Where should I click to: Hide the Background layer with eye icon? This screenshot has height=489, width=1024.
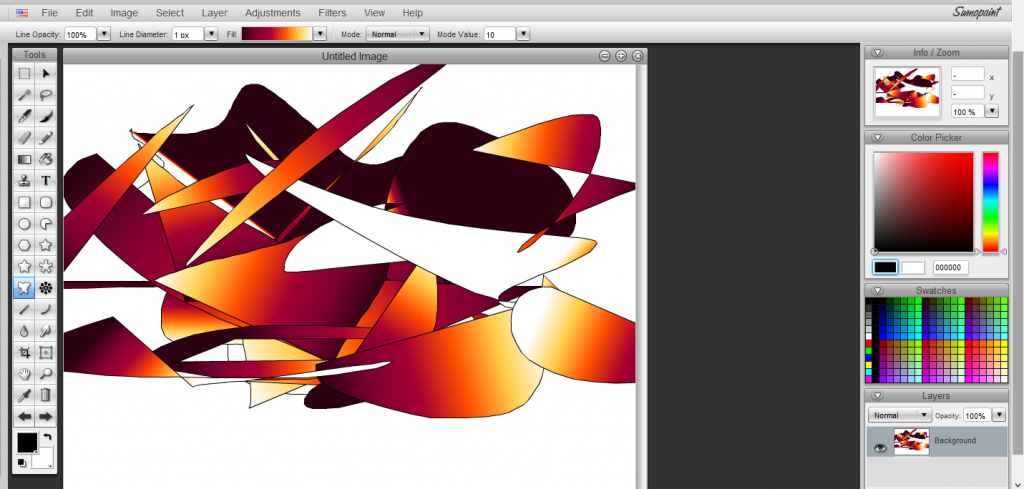(x=880, y=448)
